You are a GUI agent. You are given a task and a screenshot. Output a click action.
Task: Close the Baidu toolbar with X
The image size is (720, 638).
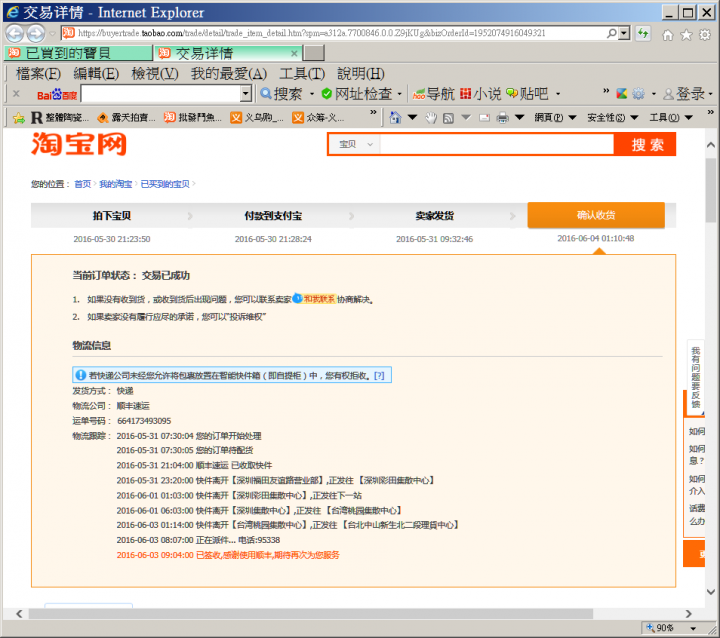[16, 94]
